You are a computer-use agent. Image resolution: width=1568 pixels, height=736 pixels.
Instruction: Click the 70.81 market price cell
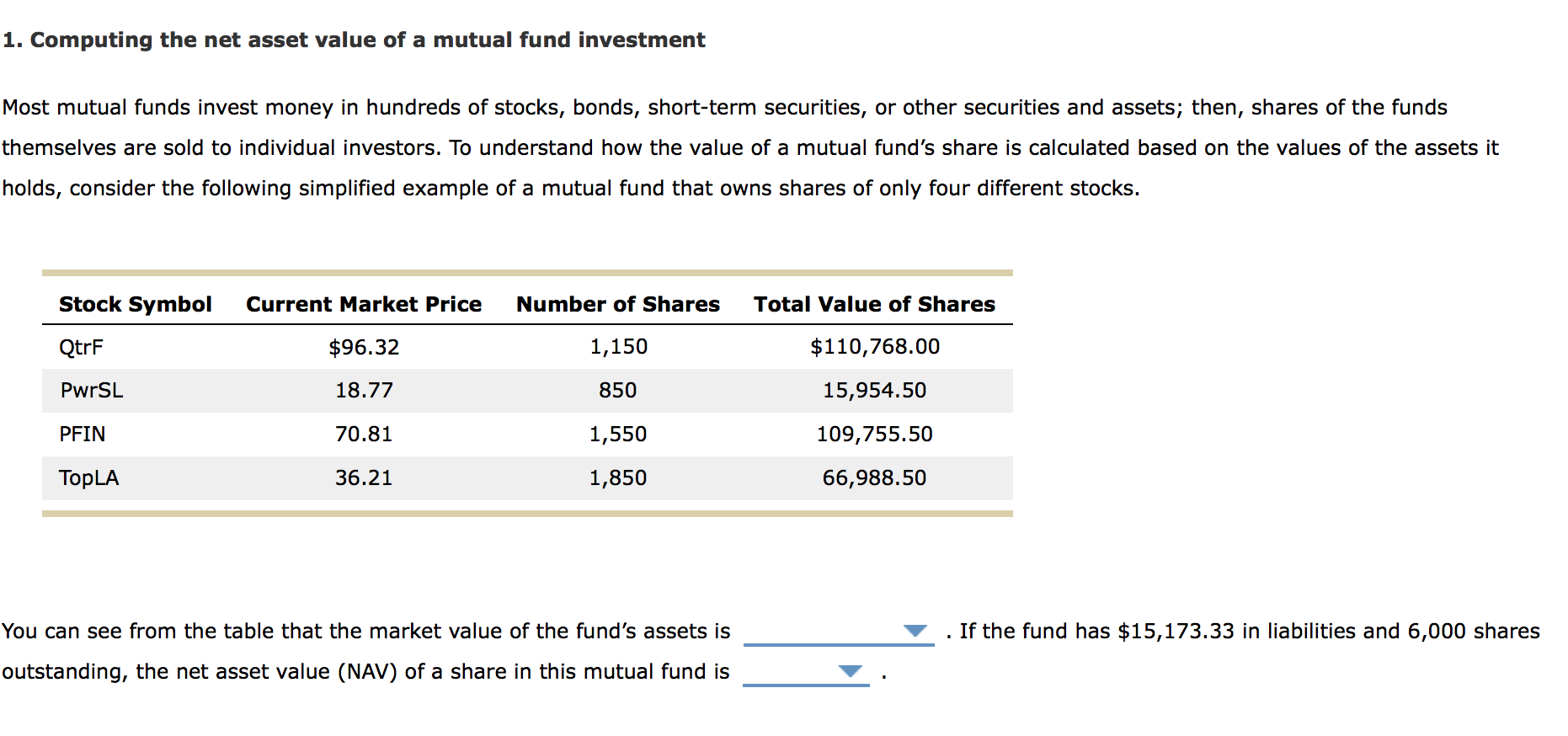(364, 435)
